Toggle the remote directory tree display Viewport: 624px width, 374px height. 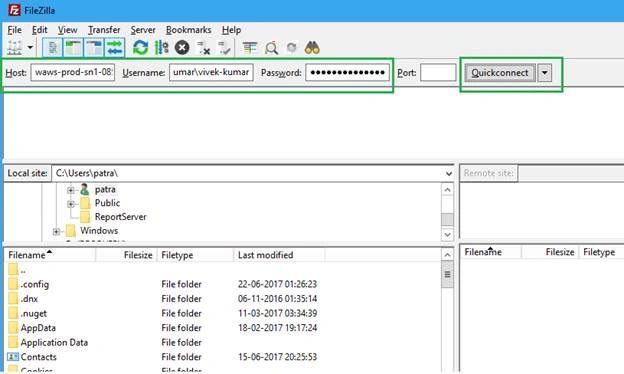[94, 48]
